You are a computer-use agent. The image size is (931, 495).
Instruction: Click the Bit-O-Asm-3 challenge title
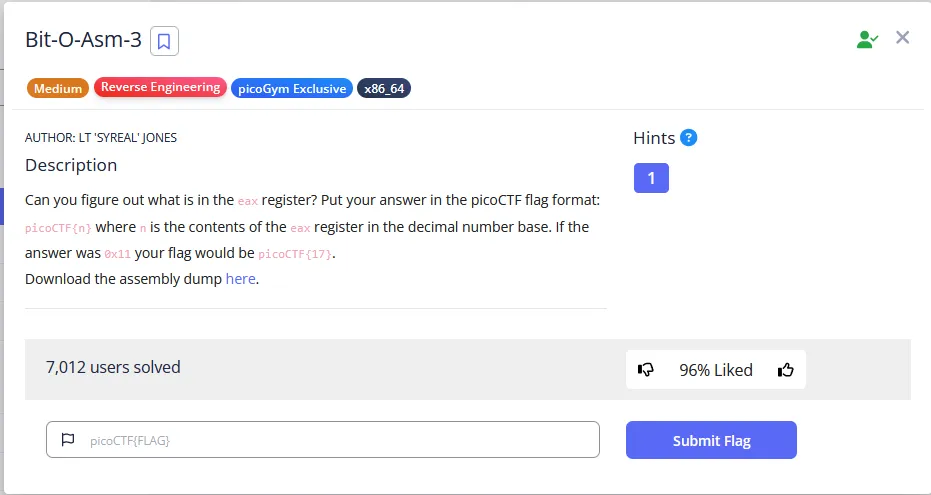click(x=83, y=40)
